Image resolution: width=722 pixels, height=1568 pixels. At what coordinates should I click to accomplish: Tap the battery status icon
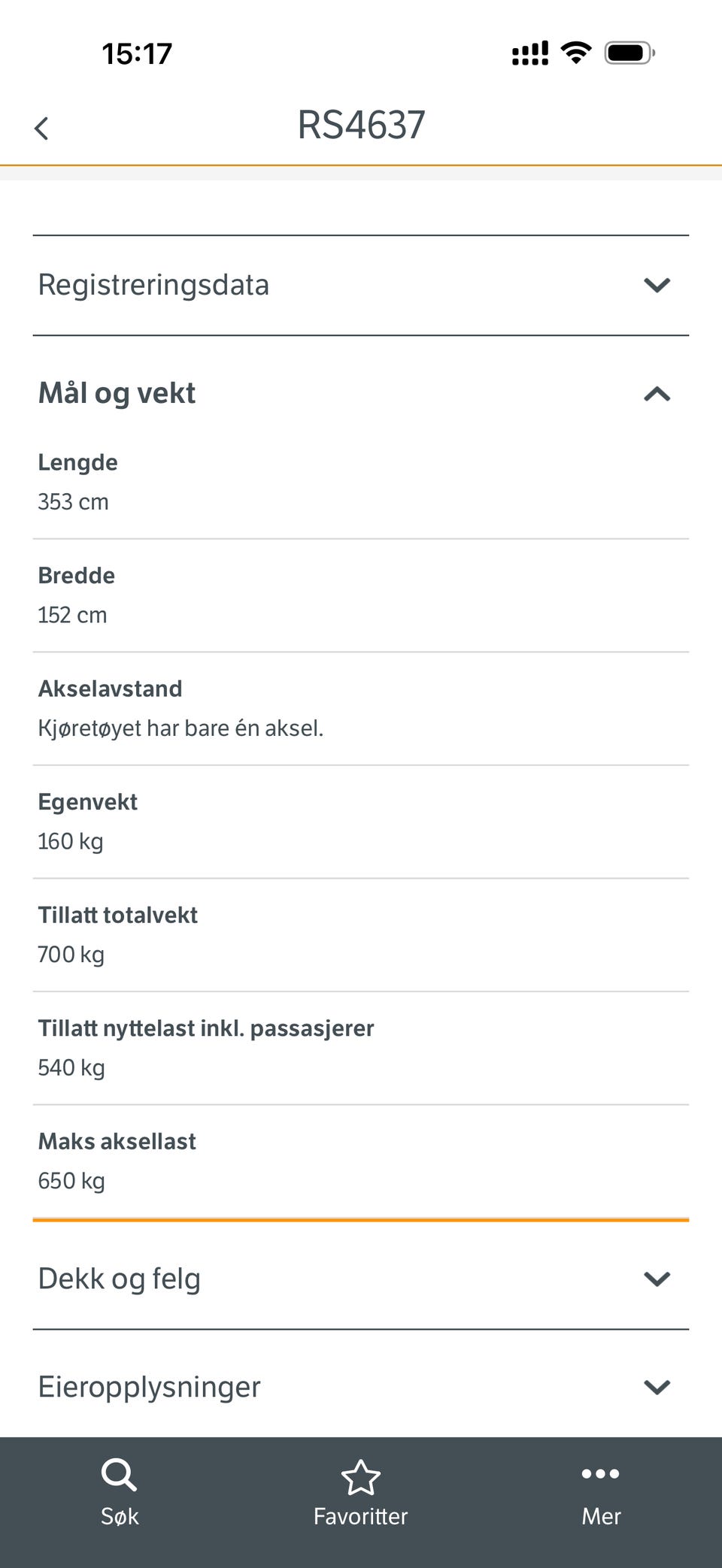coord(629,53)
